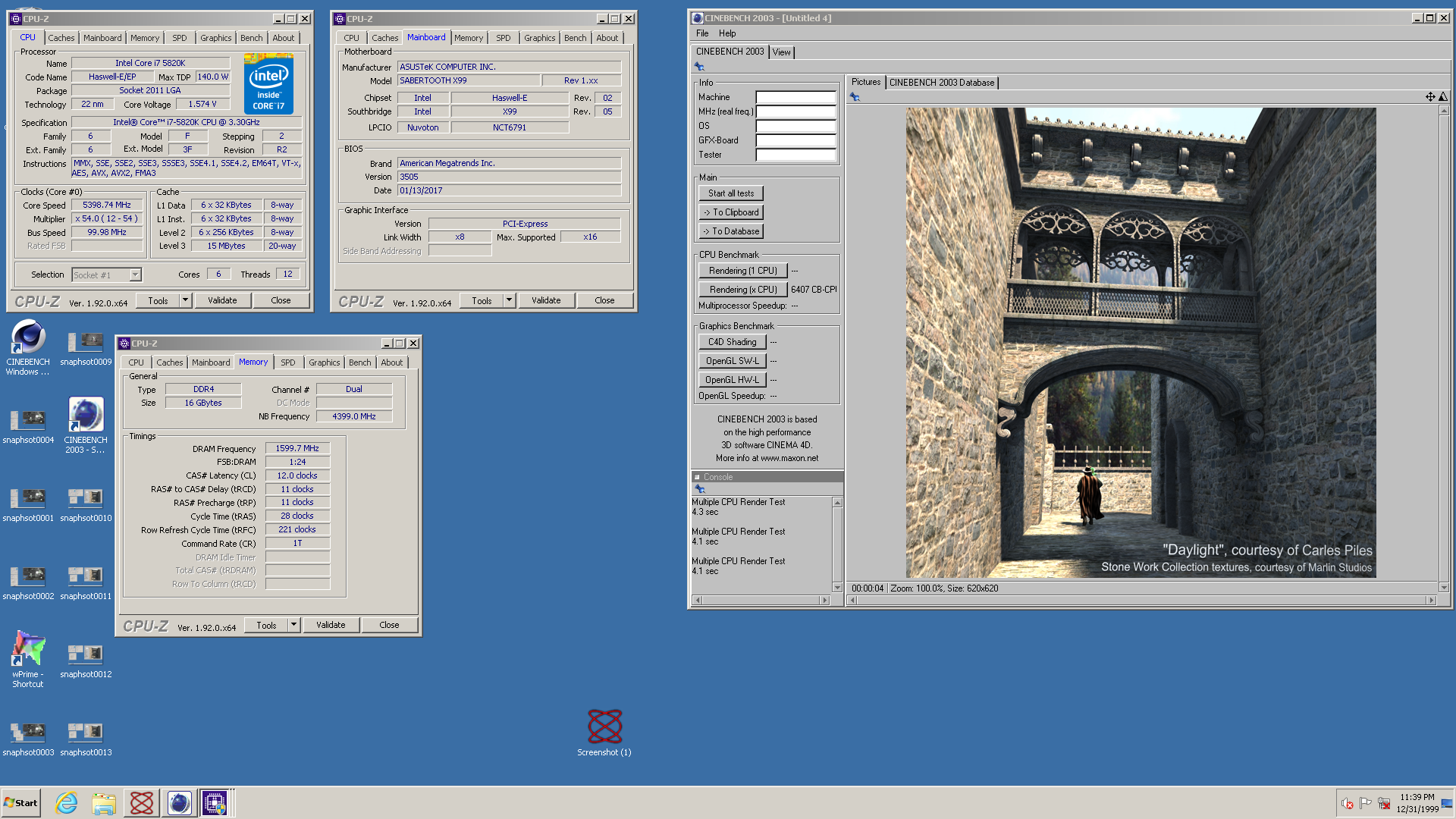
Task: Expand Tools arrow in CPU-Z Mainboard window
Action: (509, 300)
